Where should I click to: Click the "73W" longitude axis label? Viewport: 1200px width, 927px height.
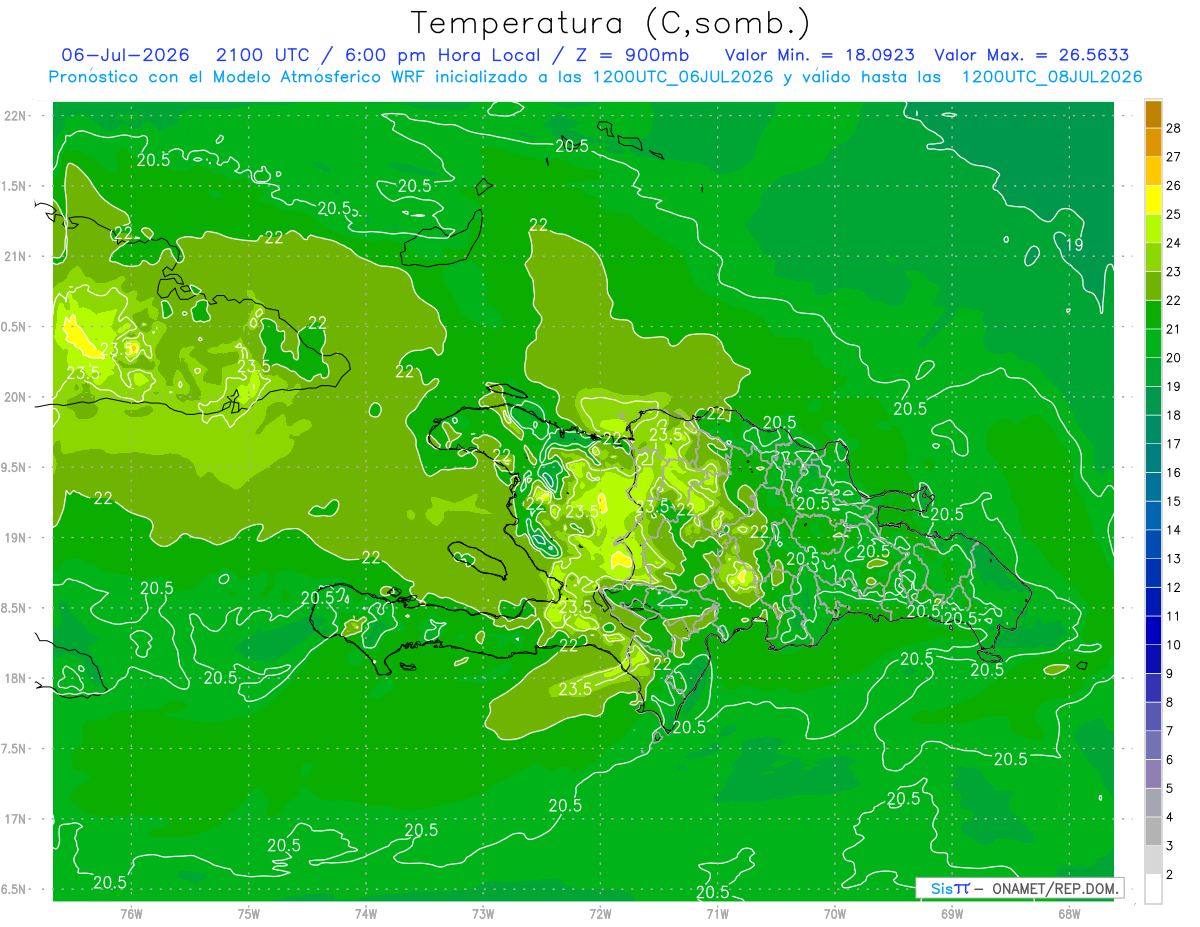pyautogui.click(x=483, y=914)
